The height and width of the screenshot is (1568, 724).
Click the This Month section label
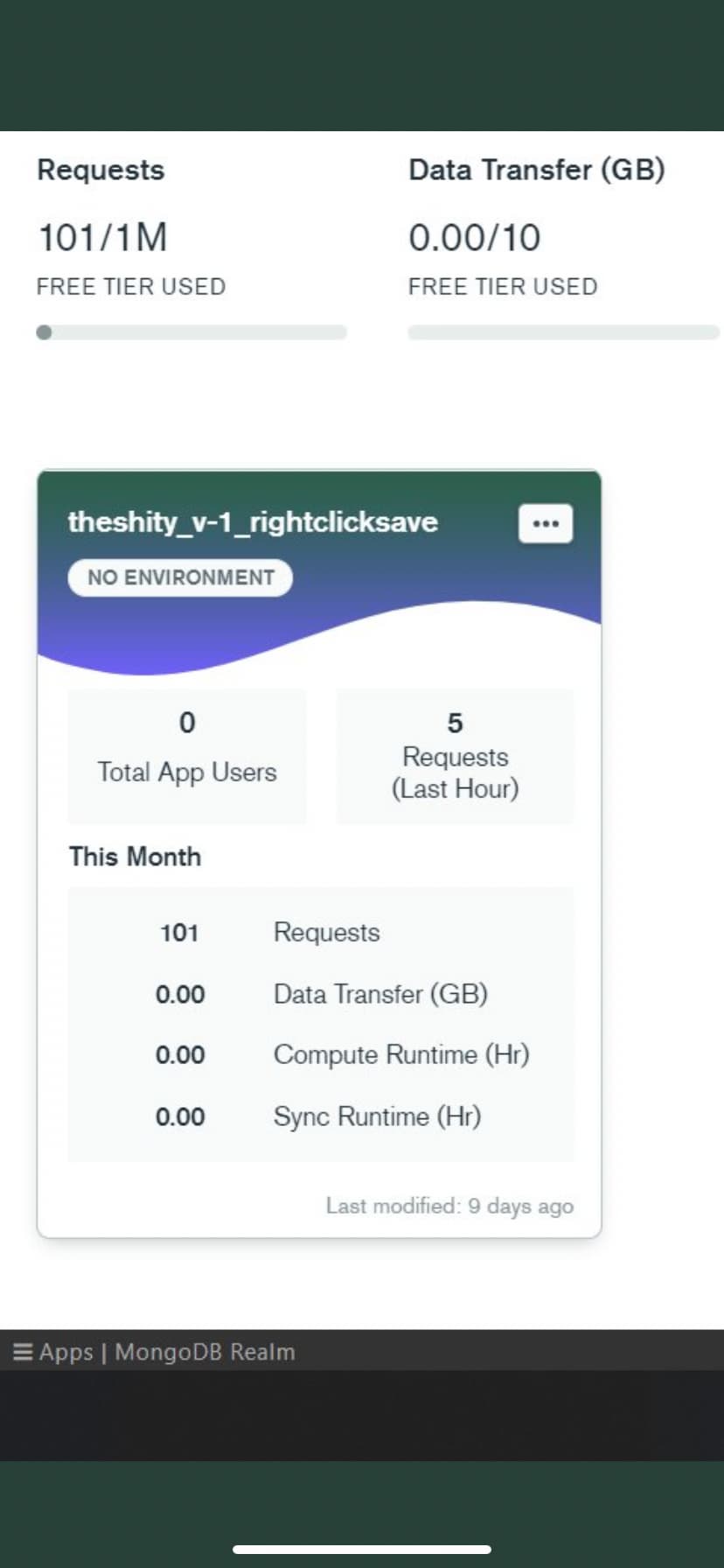[135, 857]
